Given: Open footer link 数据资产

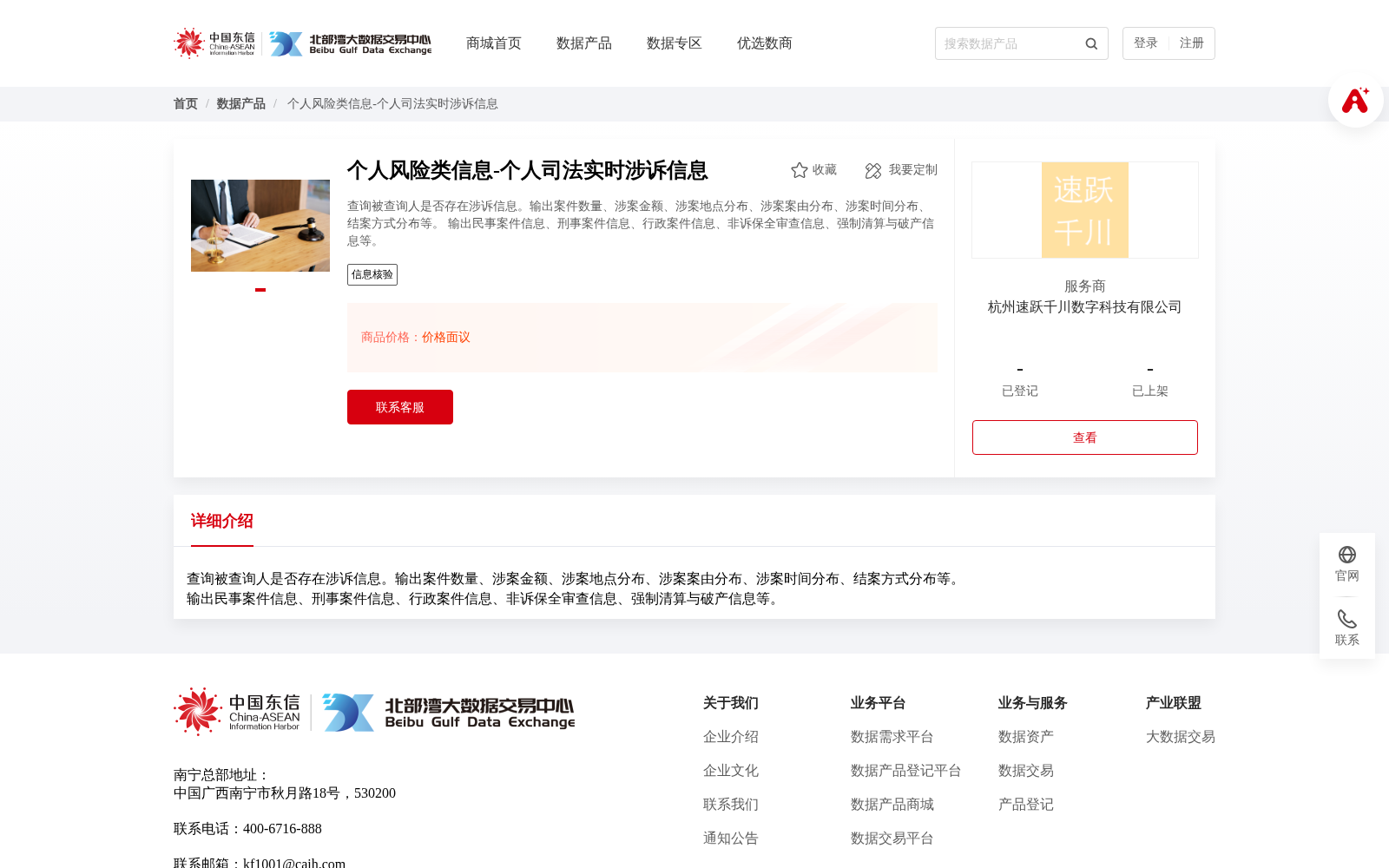Looking at the screenshot, I should [x=1026, y=737].
